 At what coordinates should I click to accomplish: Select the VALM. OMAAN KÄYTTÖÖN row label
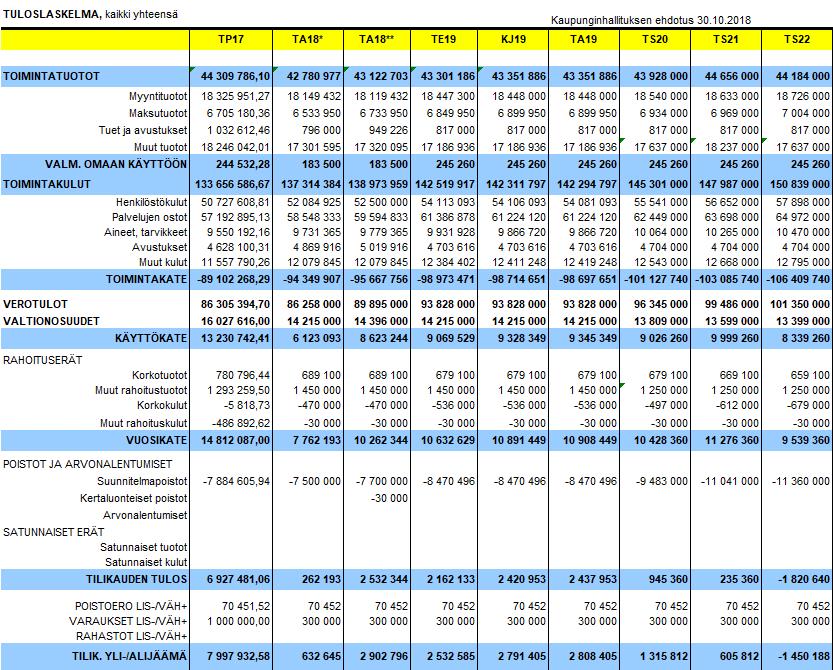tap(116, 164)
